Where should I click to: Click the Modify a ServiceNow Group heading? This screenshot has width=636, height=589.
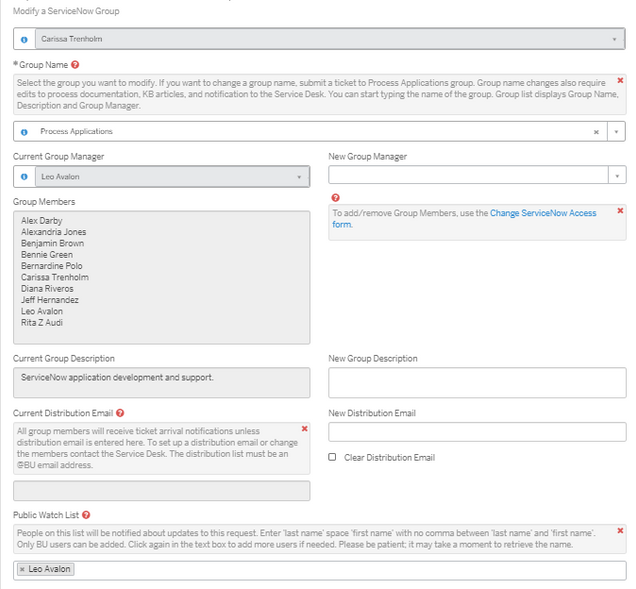click(66, 11)
